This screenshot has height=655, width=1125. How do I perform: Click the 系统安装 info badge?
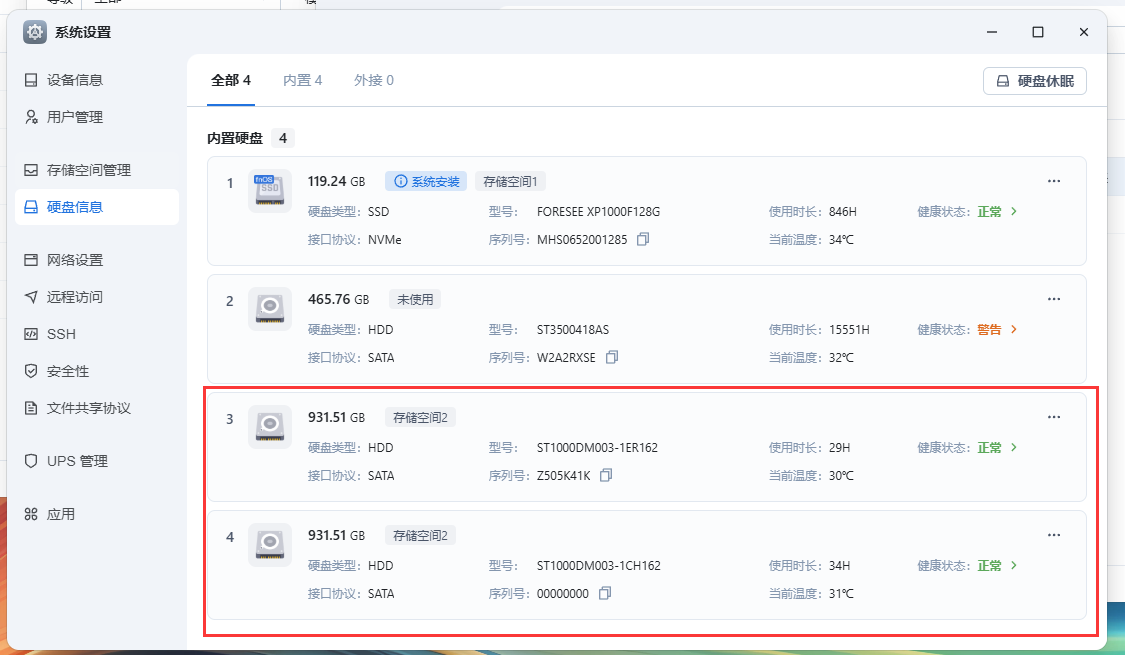(x=426, y=182)
